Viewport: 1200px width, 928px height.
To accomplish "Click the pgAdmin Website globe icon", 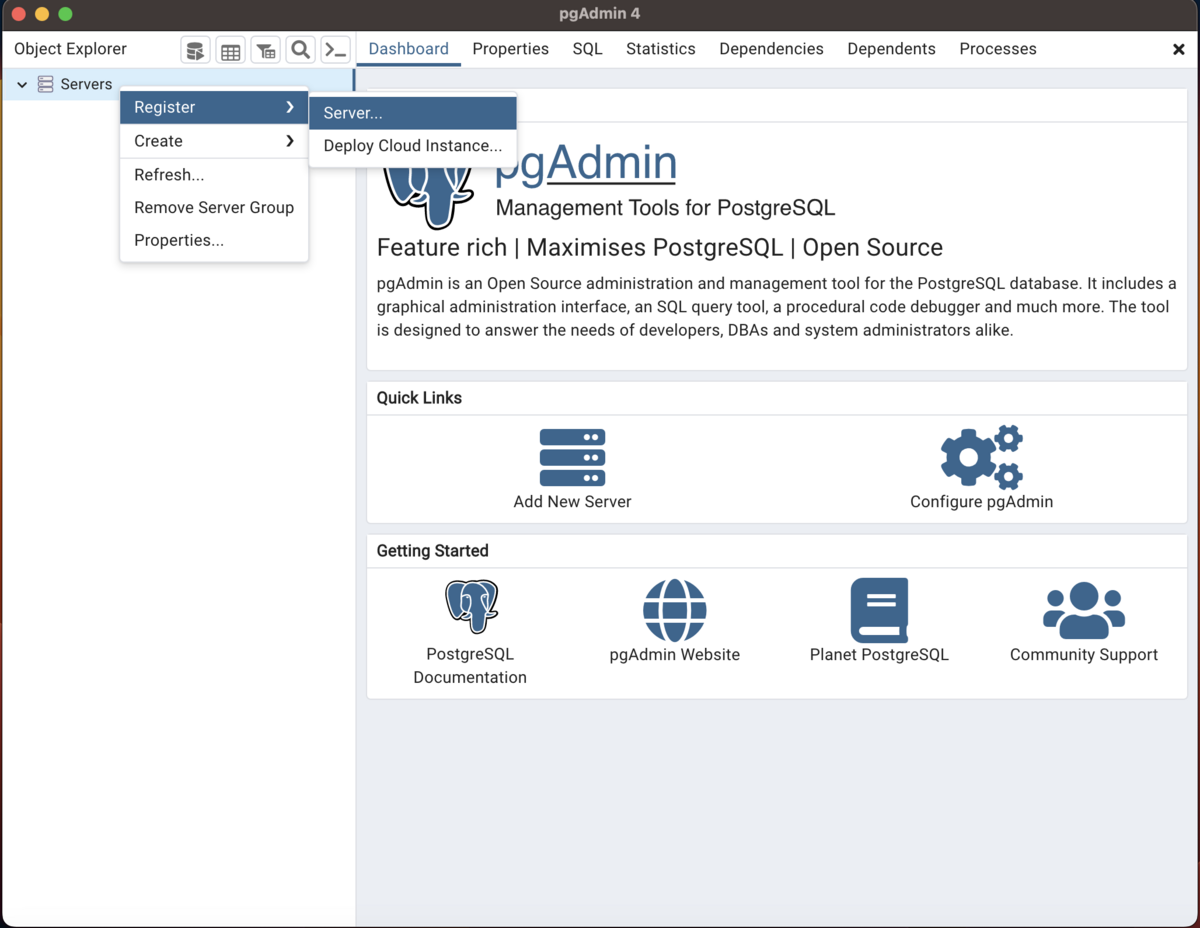I will (675, 610).
